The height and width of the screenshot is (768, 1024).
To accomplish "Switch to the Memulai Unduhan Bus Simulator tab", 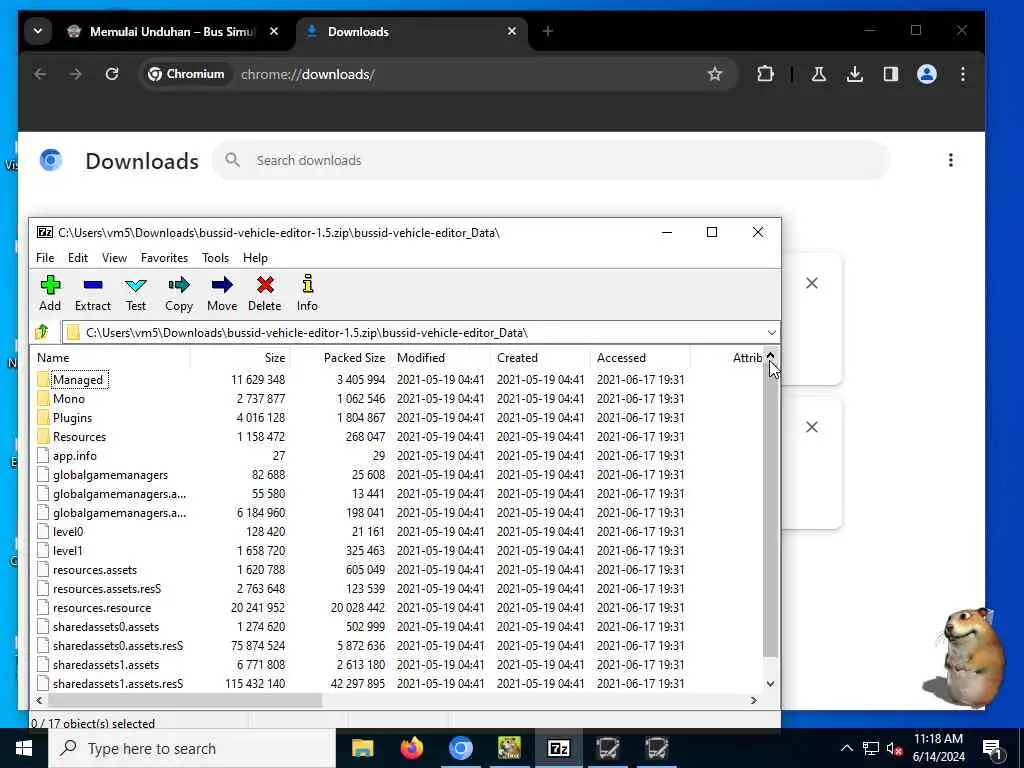I will click(173, 31).
